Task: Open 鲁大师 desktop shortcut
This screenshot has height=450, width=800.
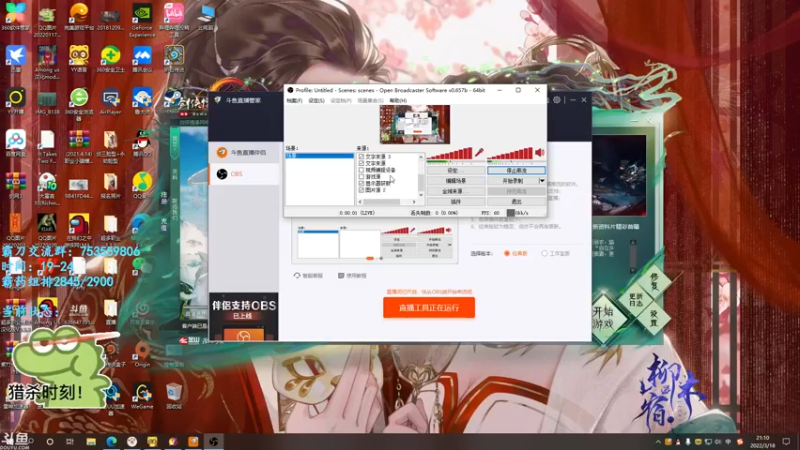Action: tap(142, 101)
